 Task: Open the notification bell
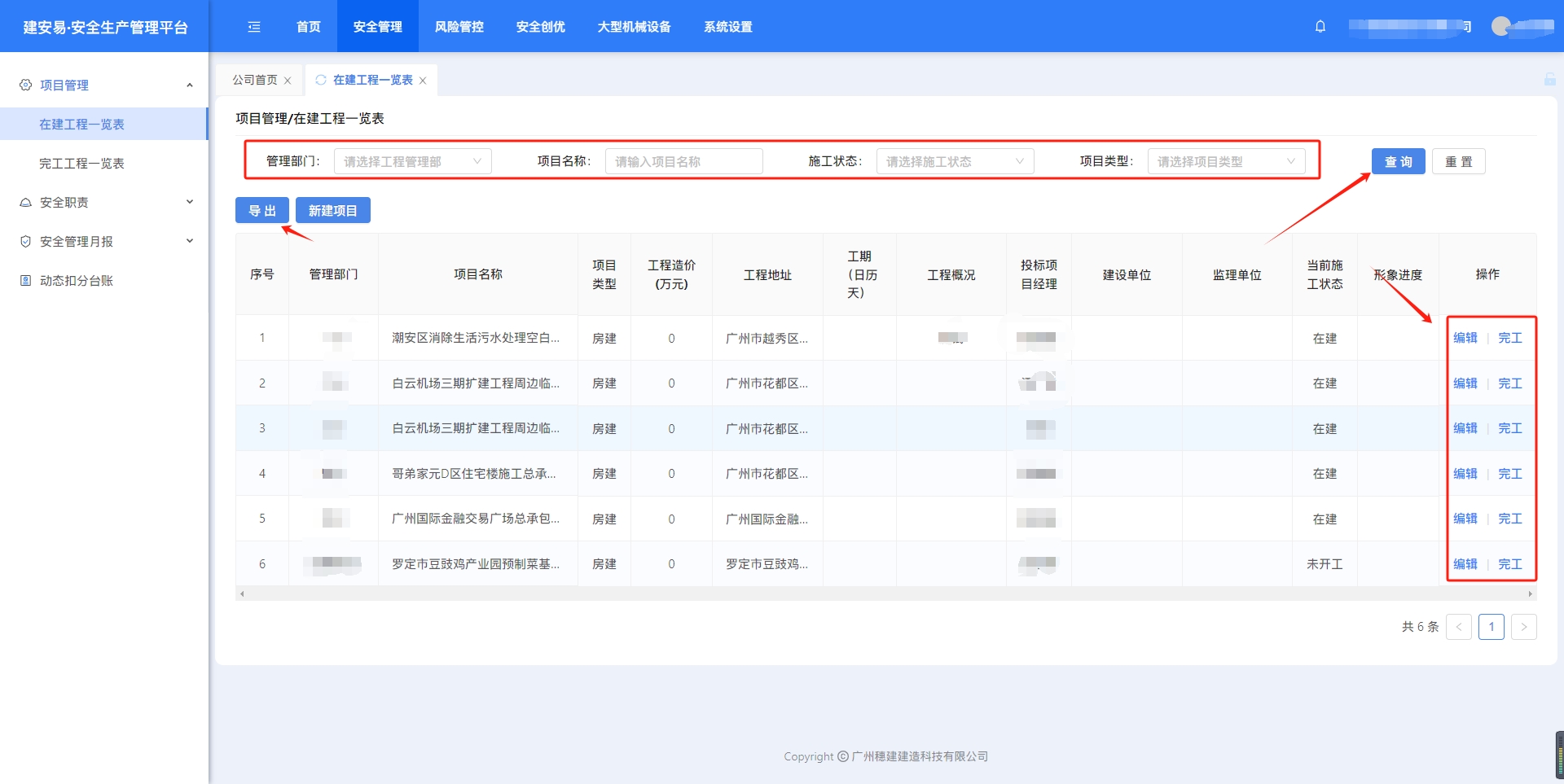point(1320,26)
